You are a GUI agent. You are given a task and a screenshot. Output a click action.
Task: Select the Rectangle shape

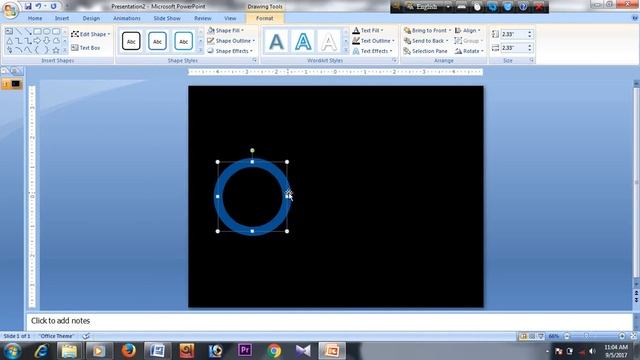pyautogui.click(x=37, y=31)
